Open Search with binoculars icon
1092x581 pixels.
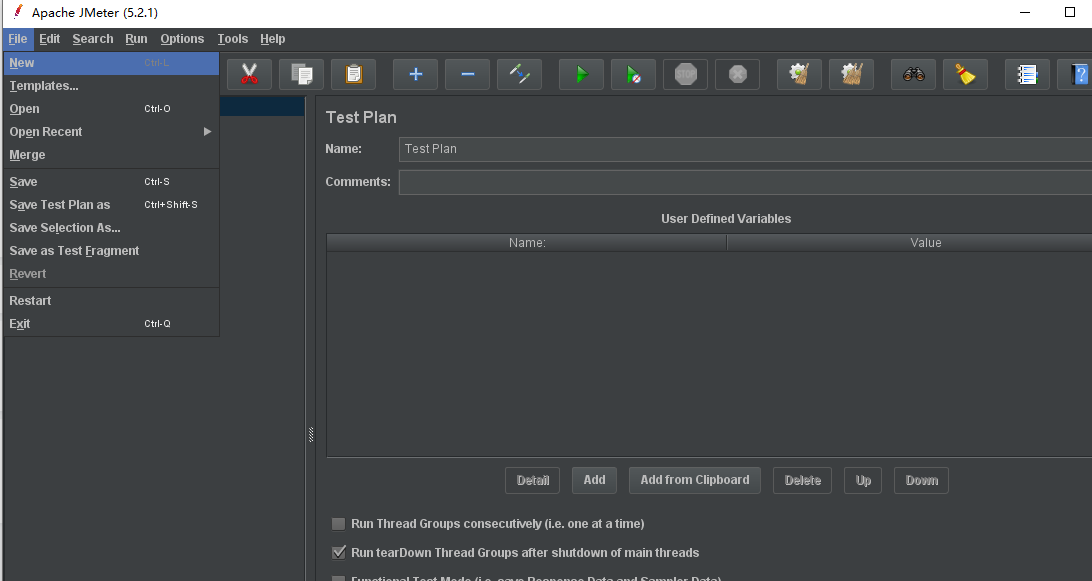(914, 74)
